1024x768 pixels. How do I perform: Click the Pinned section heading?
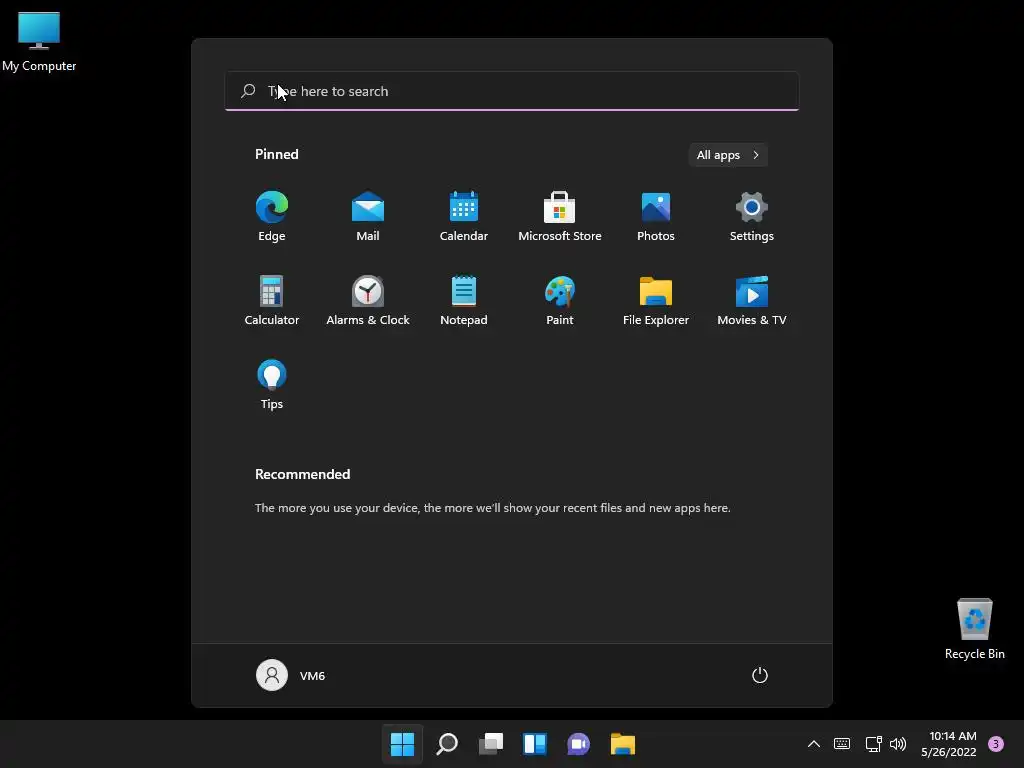click(277, 154)
